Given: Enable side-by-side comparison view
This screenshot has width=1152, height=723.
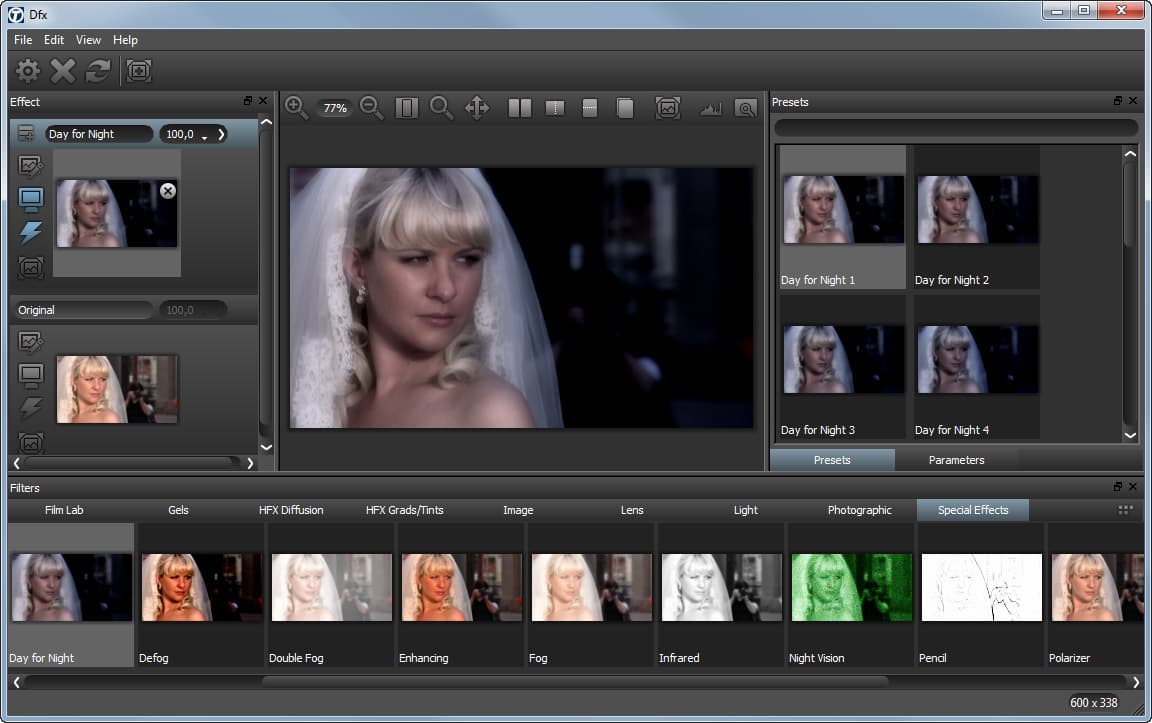Looking at the screenshot, I should (519, 108).
